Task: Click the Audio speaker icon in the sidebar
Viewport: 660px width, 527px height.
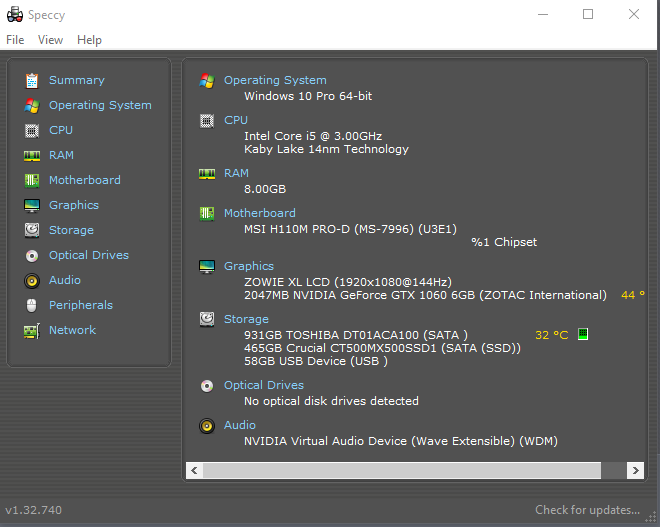Action: click(x=32, y=281)
